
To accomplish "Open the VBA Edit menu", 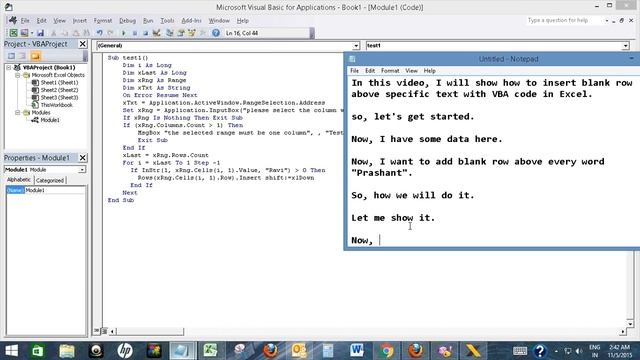I will pos(41,20).
